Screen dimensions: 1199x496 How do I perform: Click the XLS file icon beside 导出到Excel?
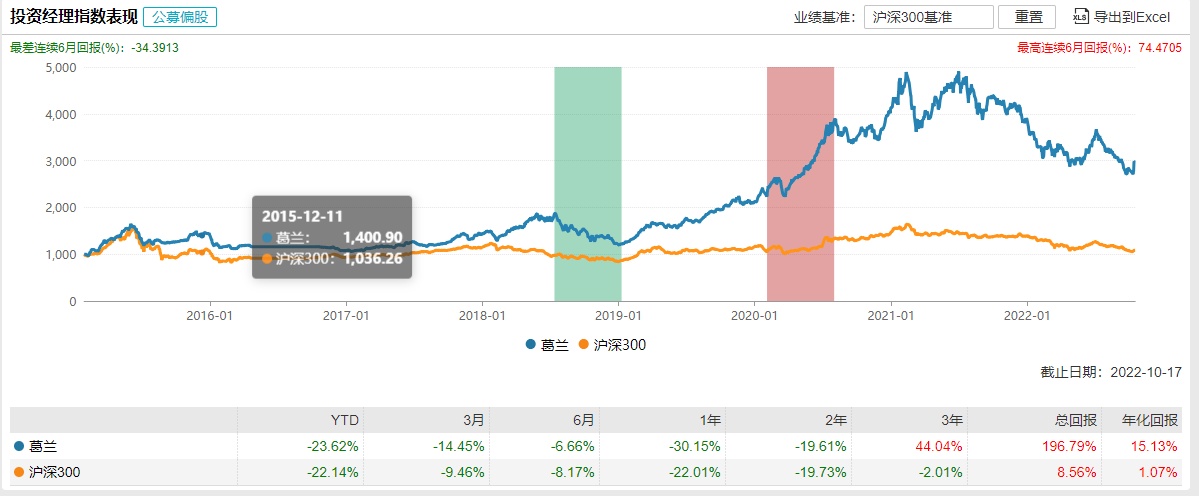tap(1080, 16)
